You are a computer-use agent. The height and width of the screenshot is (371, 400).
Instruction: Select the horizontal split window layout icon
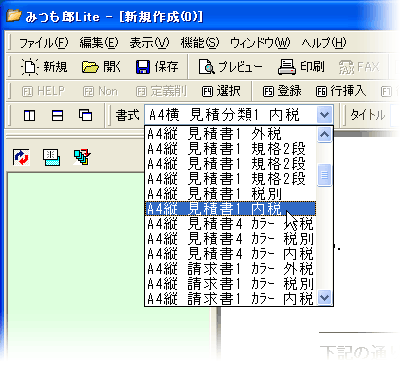57,116
